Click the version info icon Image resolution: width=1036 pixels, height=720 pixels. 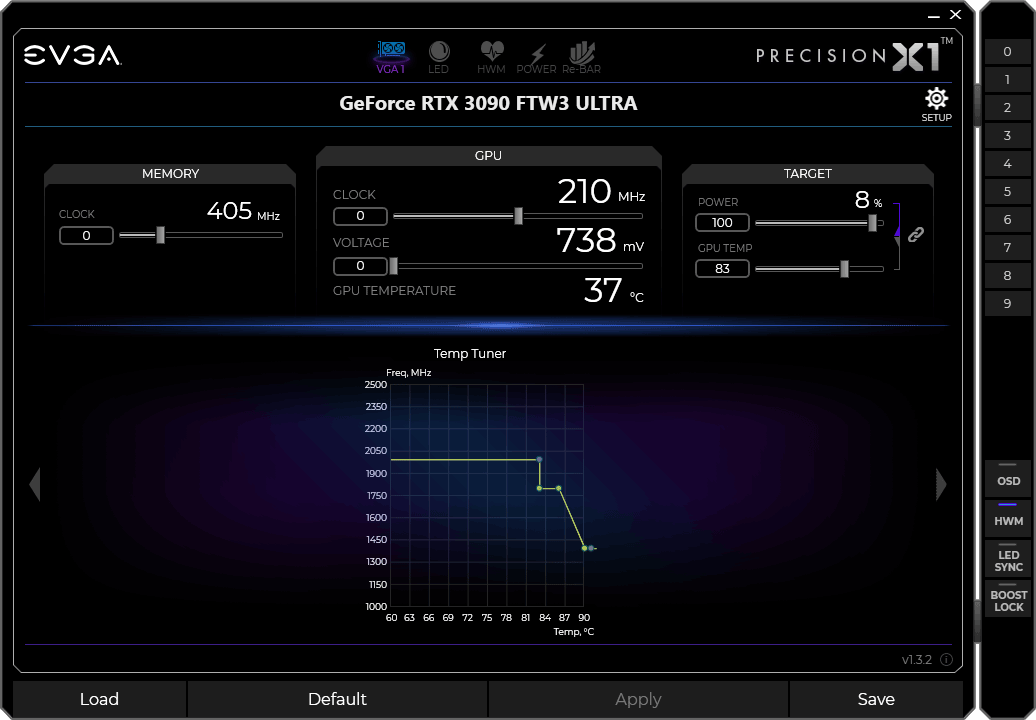pos(946,660)
